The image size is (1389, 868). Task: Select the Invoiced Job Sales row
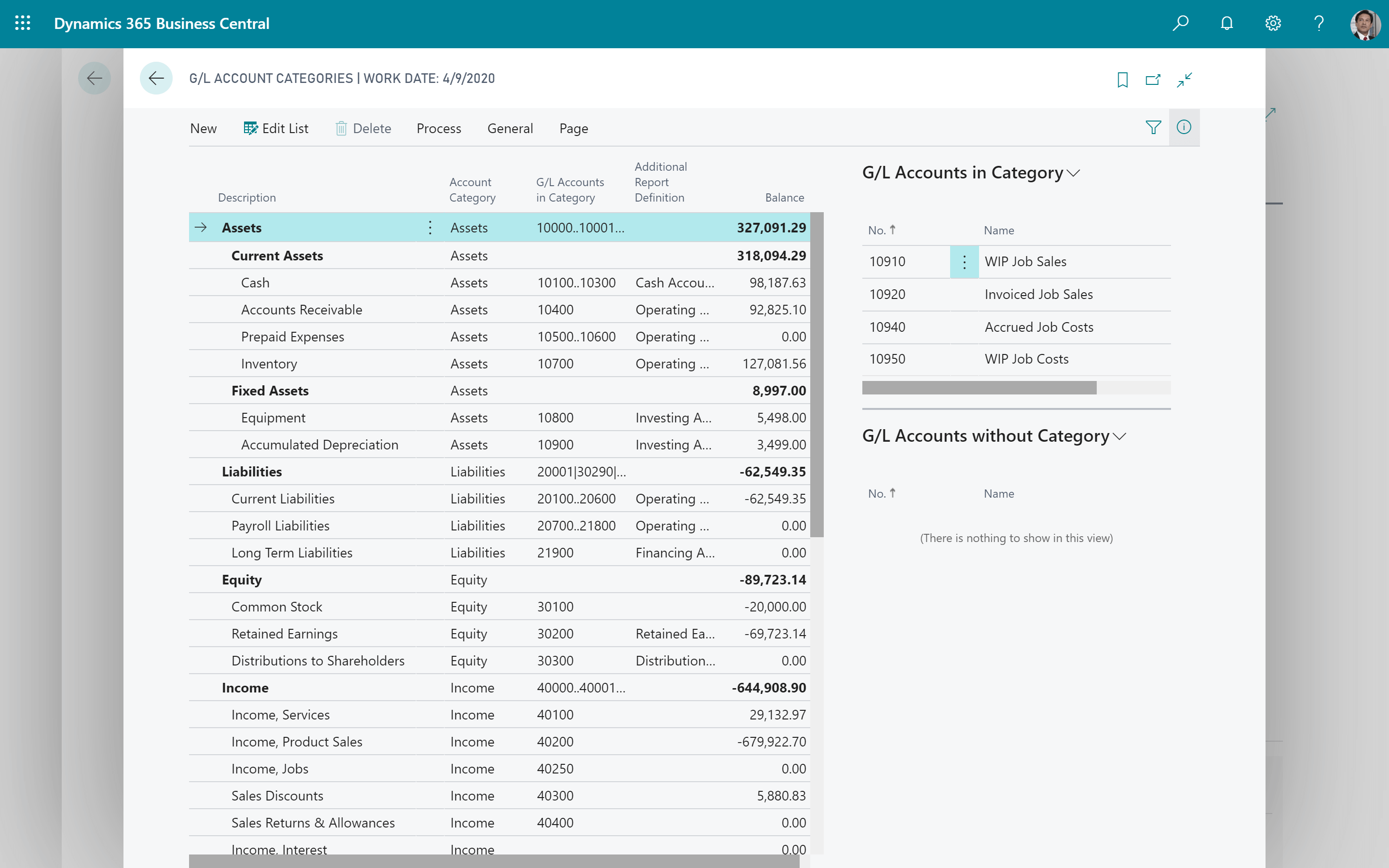coord(1039,294)
